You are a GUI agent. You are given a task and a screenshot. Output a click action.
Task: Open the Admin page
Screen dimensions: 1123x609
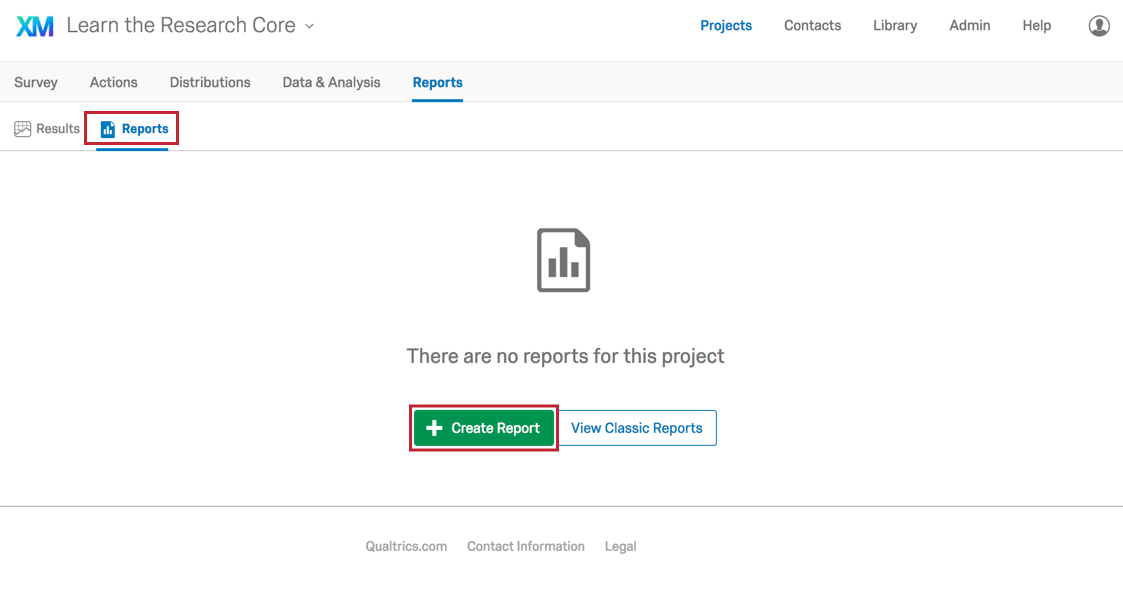tap(969, 26)
